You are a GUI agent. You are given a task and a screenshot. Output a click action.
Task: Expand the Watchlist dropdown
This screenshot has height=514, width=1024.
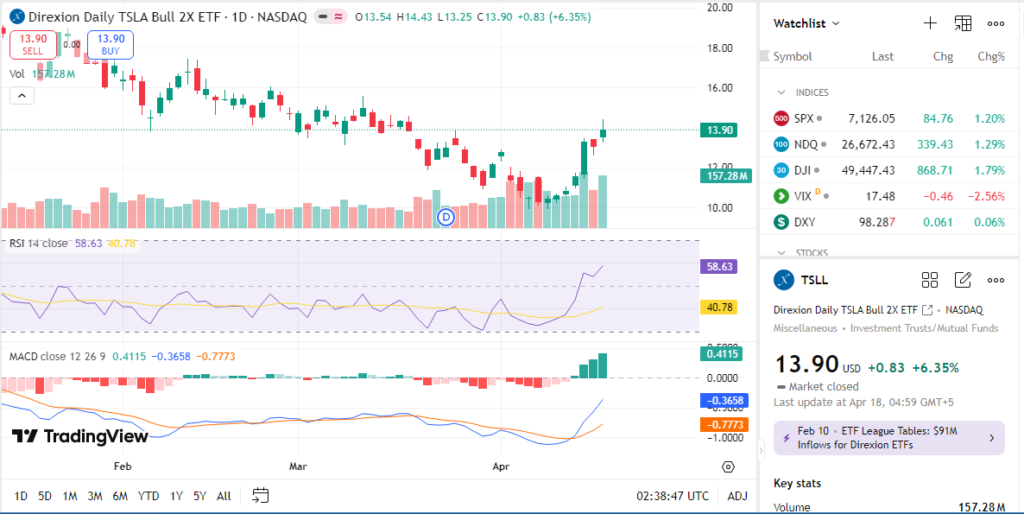[807, 23]
